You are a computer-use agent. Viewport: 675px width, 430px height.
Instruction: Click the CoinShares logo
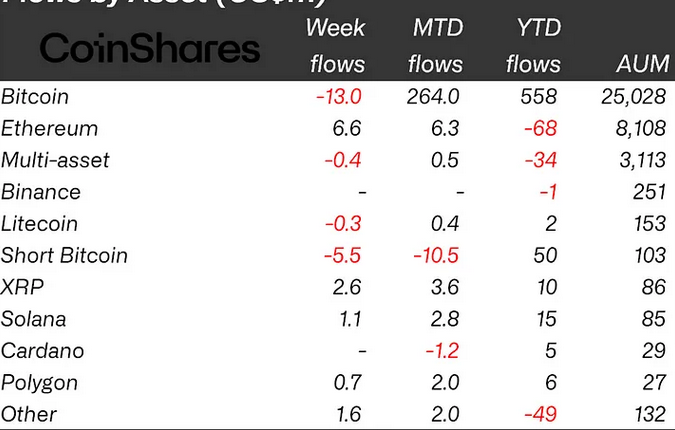(x=150, y=48)
